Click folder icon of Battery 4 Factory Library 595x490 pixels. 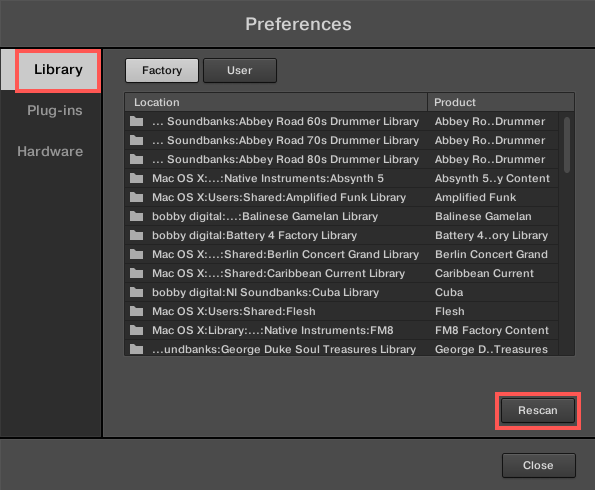136,235
